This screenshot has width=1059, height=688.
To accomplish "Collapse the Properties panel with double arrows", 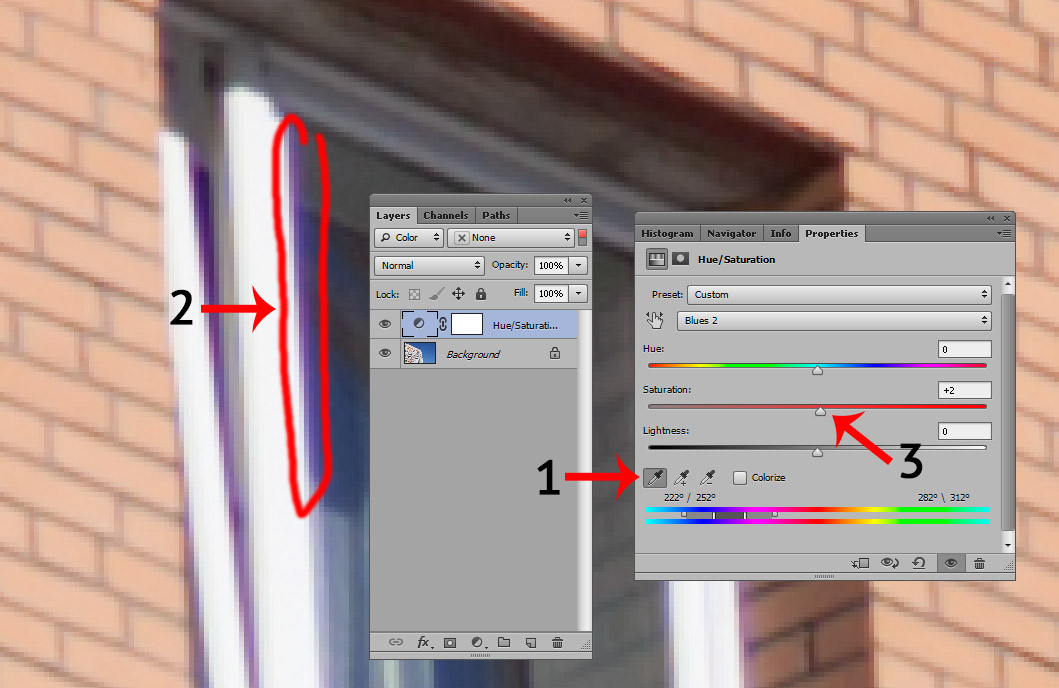I will [990, 218].
